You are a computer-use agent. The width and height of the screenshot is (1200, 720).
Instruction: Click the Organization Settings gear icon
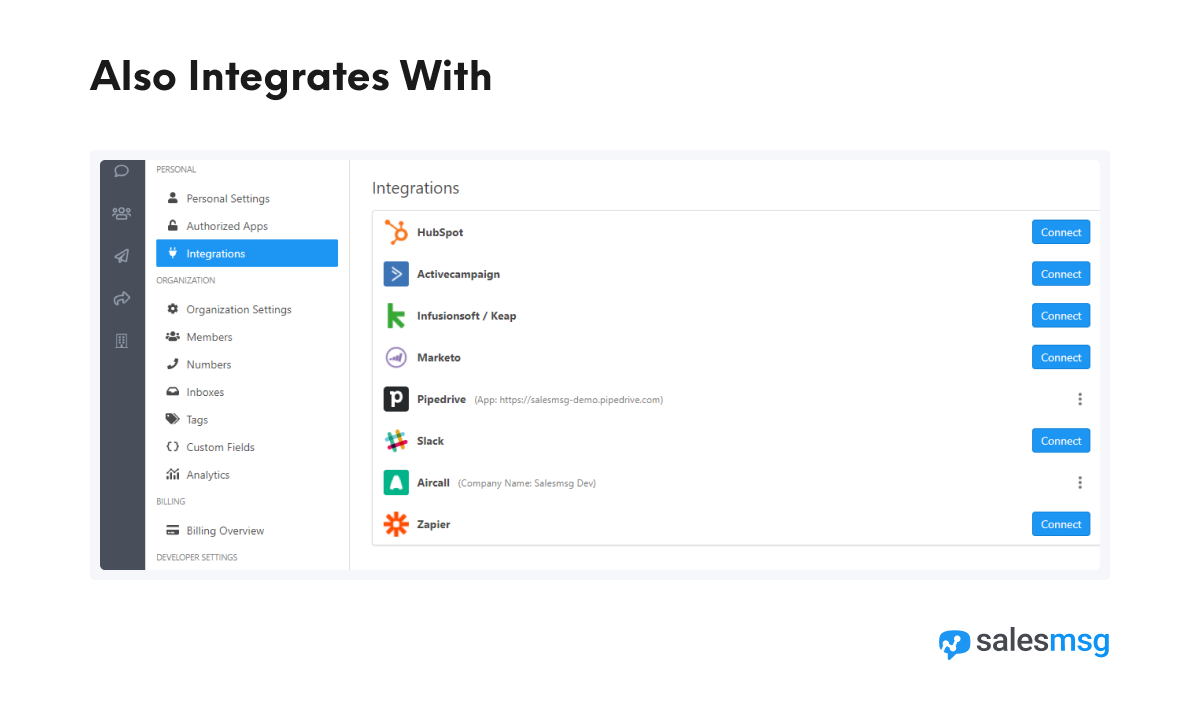(x=172, y=309)
